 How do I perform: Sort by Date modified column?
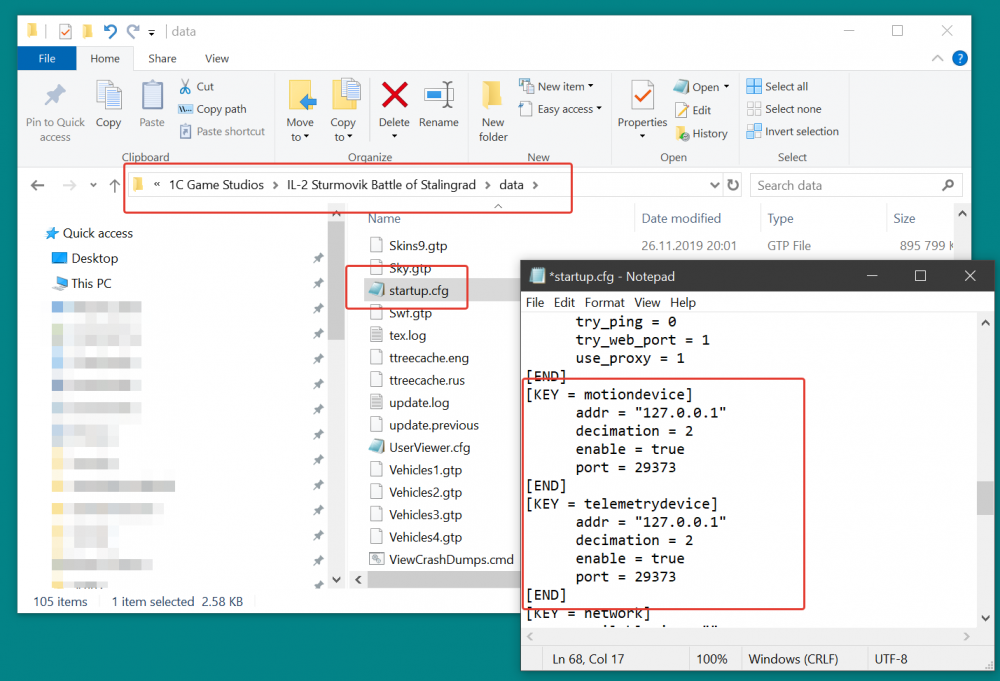point(680,219)
